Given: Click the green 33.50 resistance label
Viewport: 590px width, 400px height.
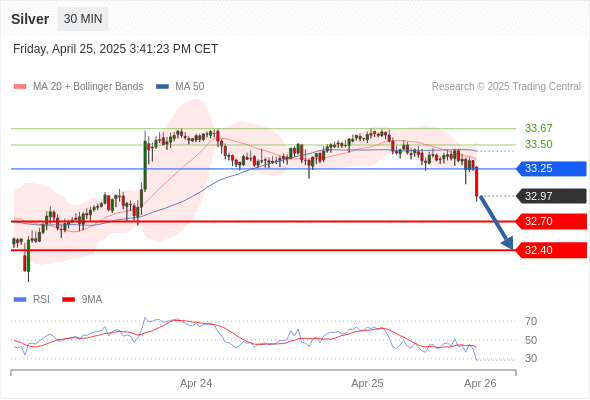Looking at the screenshot, I should [538, 144].
